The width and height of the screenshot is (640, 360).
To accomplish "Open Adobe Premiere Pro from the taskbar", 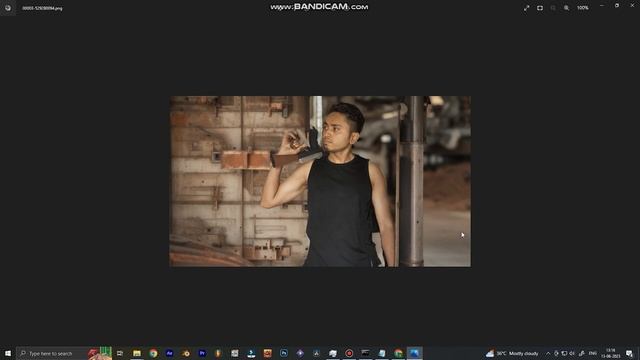I will click(202, 353).
